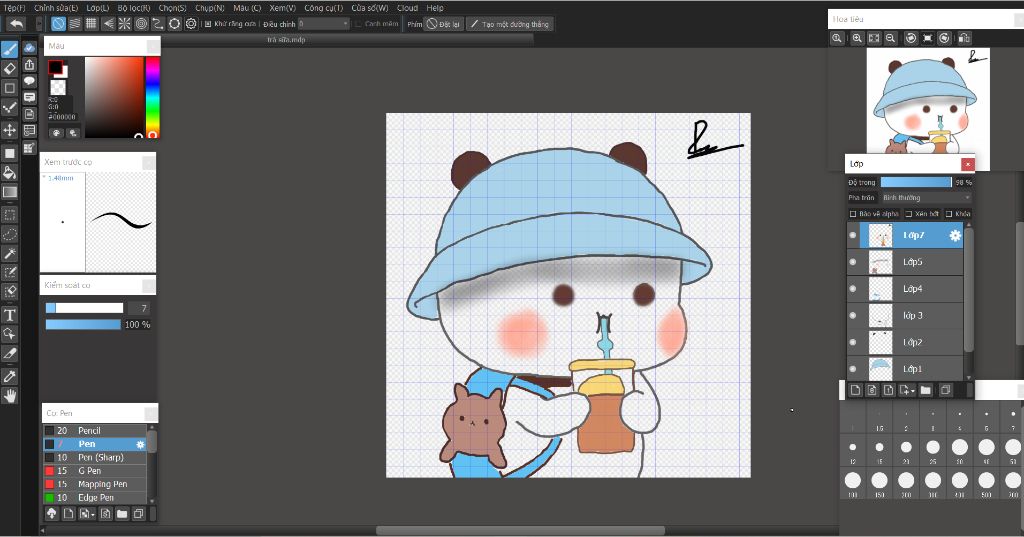Open snap settings gear icon
1024x537 pixels.
click(x=191, y=24)
